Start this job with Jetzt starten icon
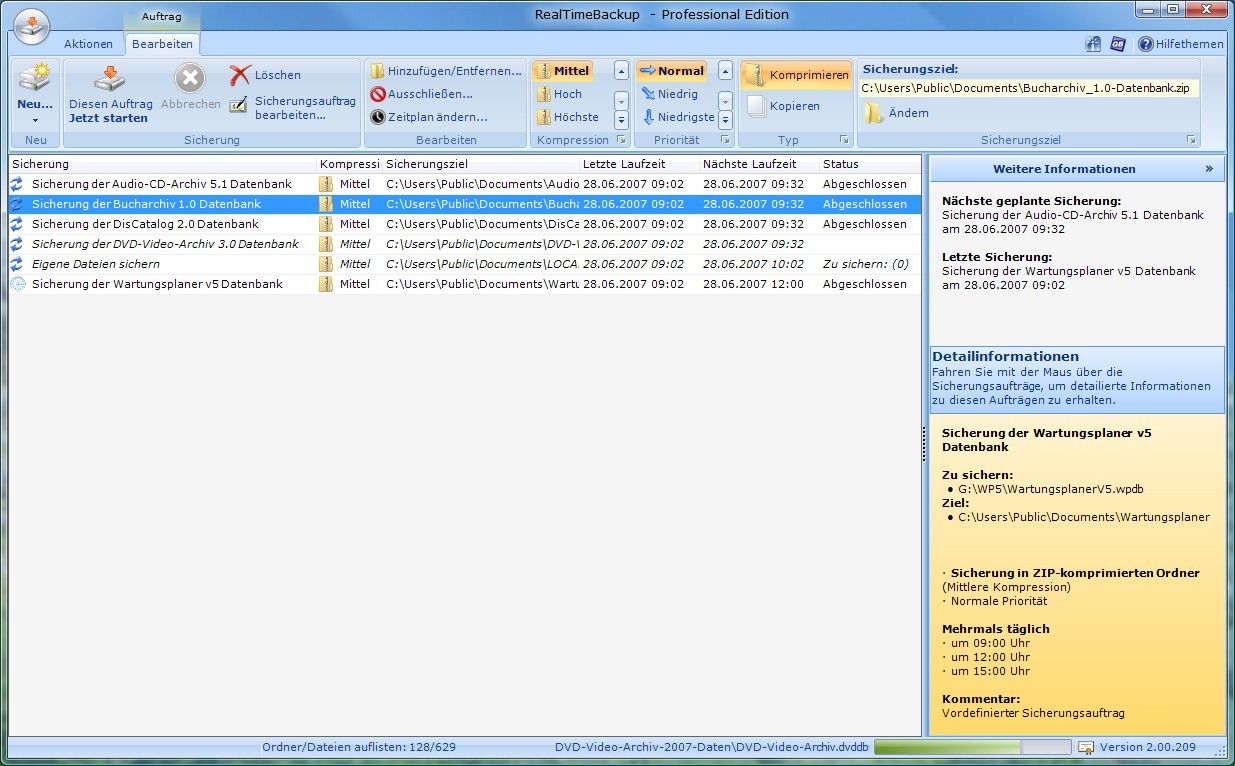This screenshot has height=766, width=1235. (110, 79)
